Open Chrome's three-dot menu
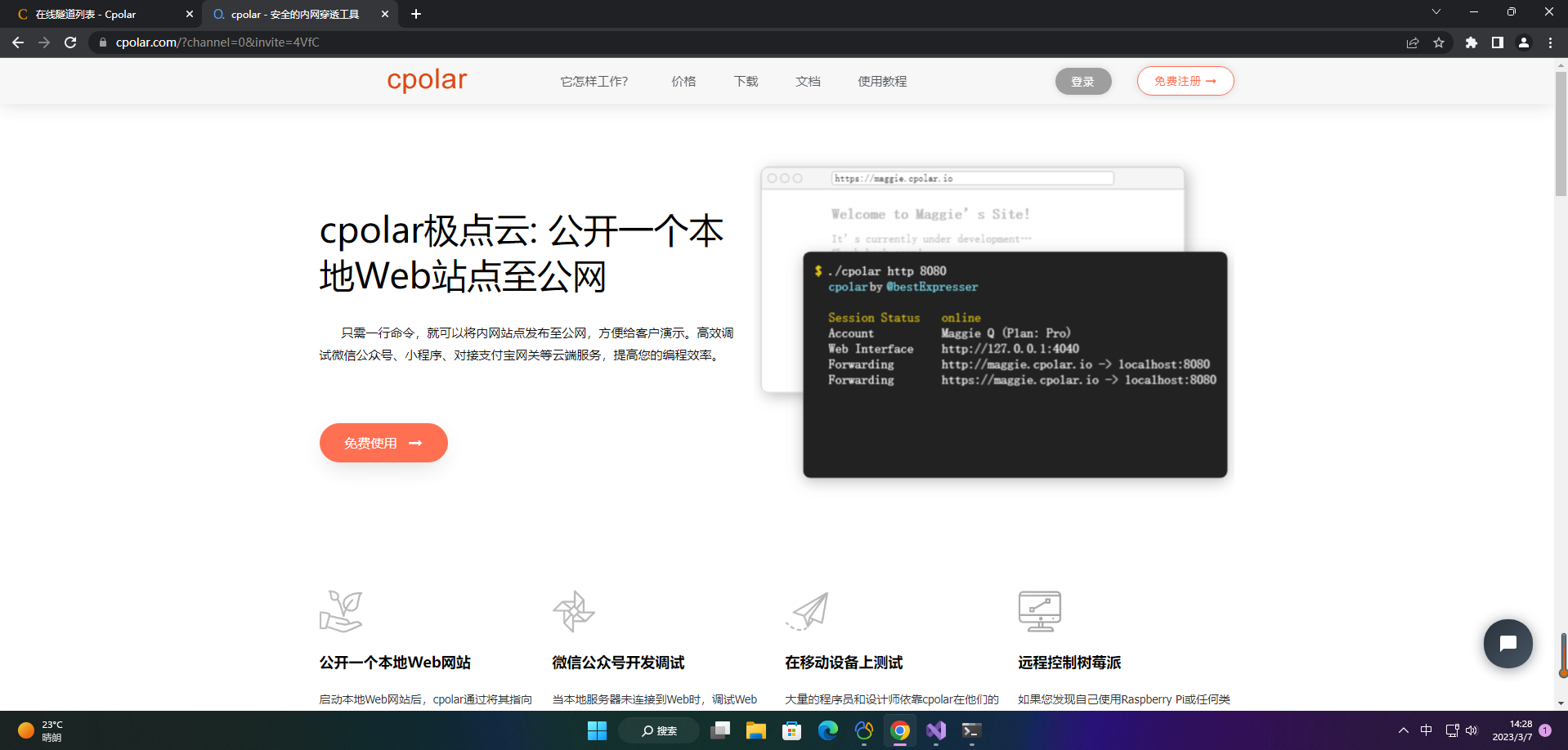This screenshot has width=1568, height=750. (1550, 42)
